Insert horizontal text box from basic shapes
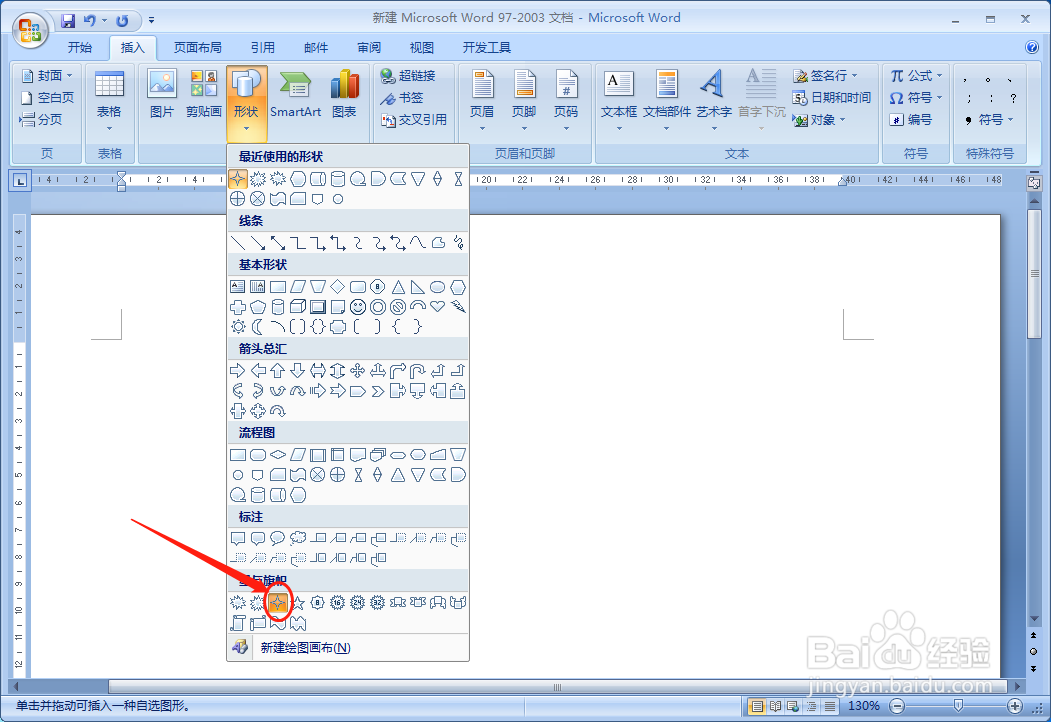Viewport: 1051px width, 722px height. (238, 287)
